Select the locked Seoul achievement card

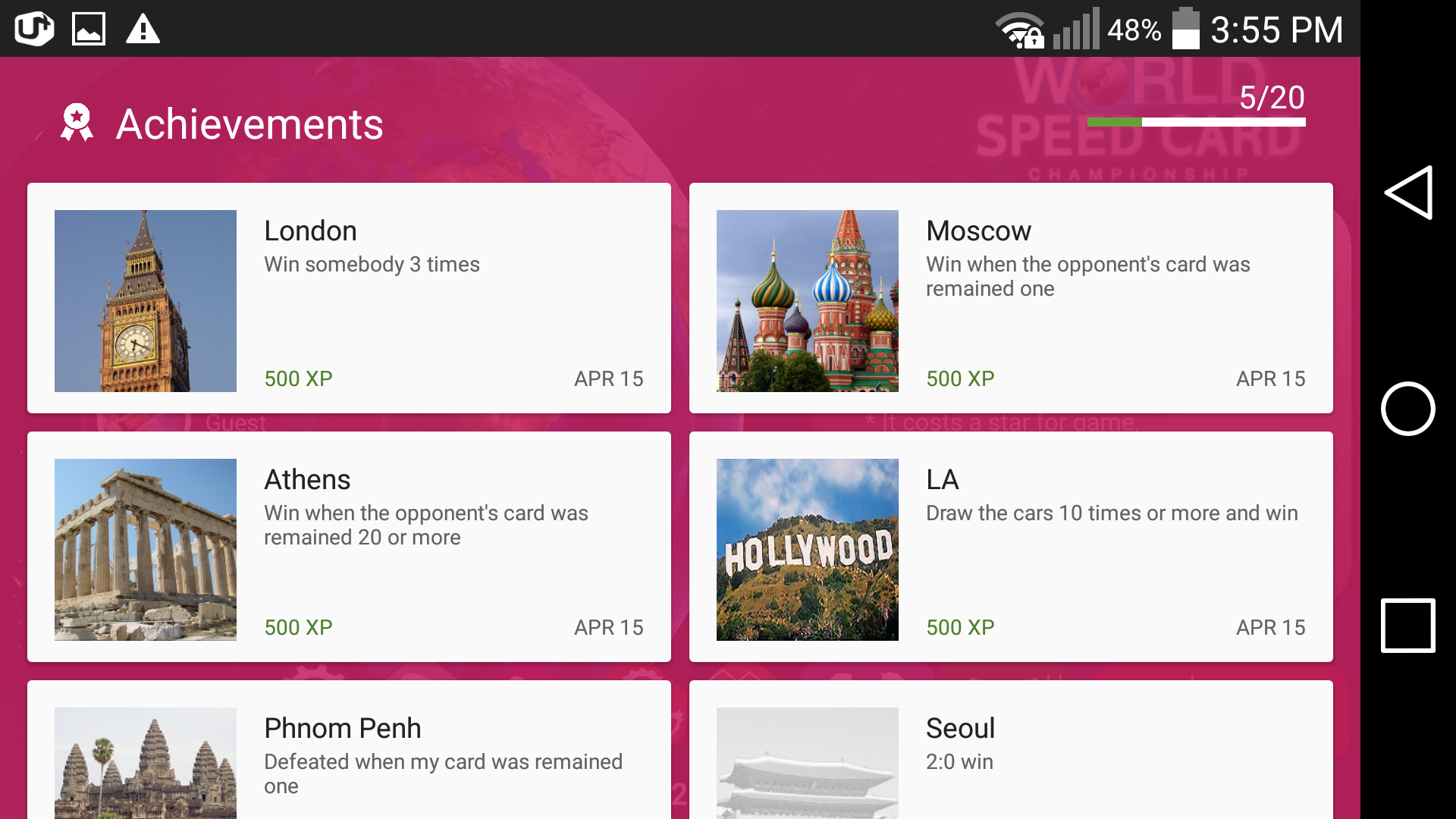pos(1011,751)
